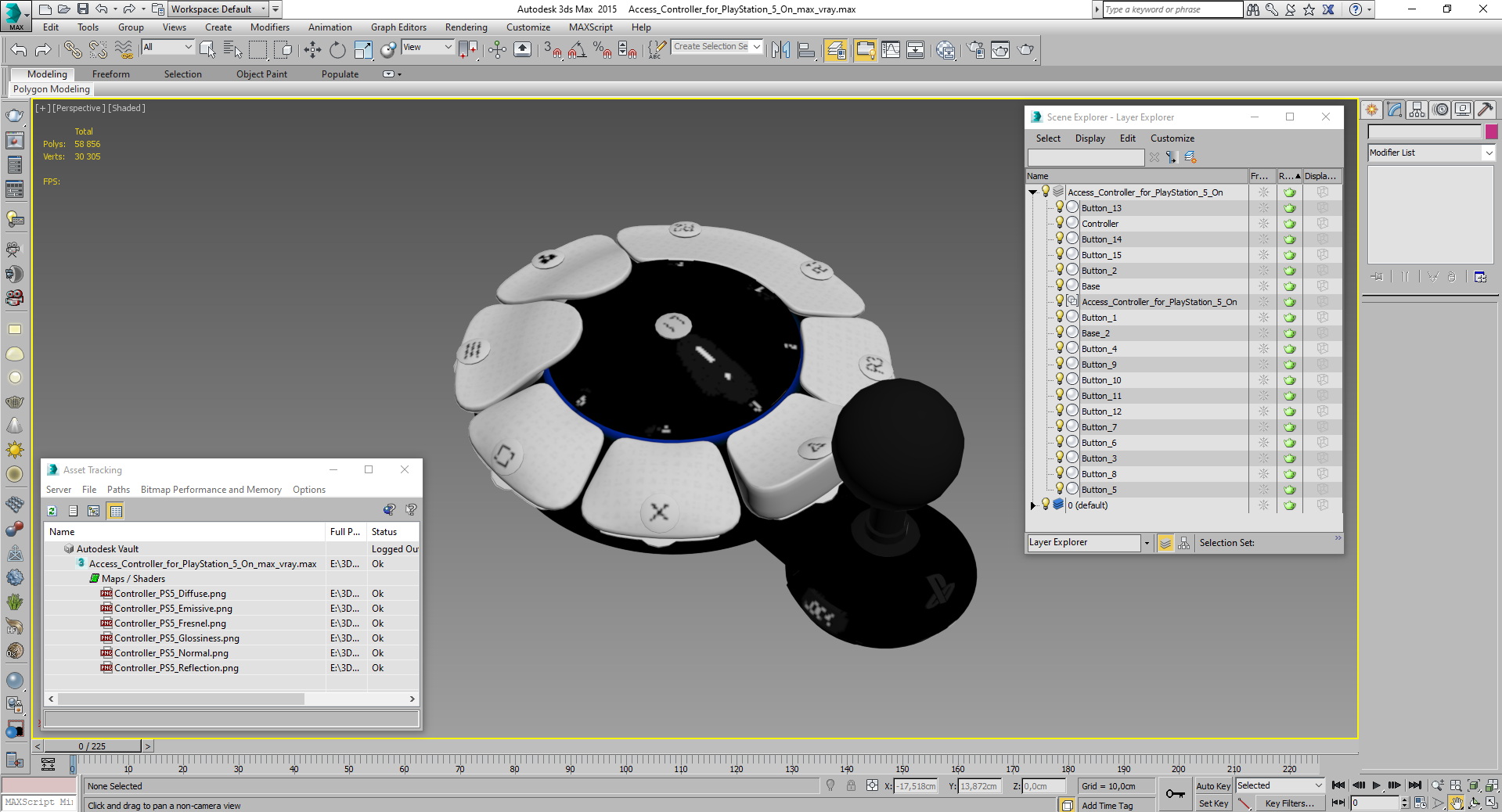Collapse Access_Controller_for_PlayStation_5_On layer
This screenshot has height=812, width=1502.
(1032, 192)
